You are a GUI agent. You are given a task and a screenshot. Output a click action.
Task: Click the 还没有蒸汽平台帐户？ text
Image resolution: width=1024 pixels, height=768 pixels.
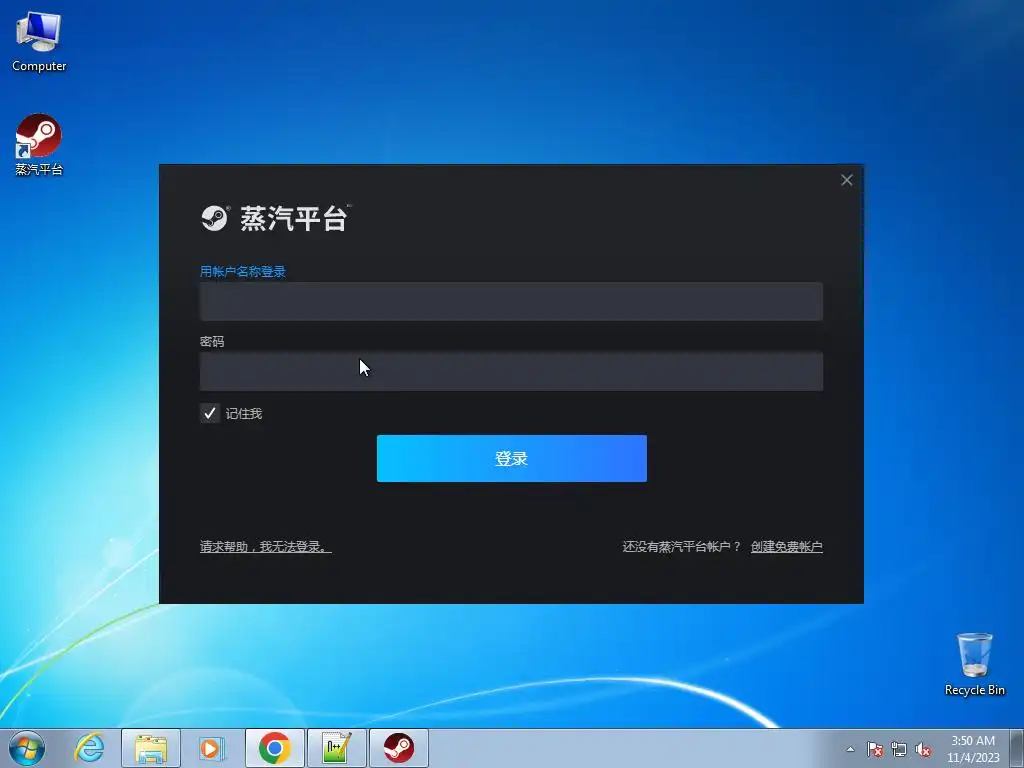681,547
